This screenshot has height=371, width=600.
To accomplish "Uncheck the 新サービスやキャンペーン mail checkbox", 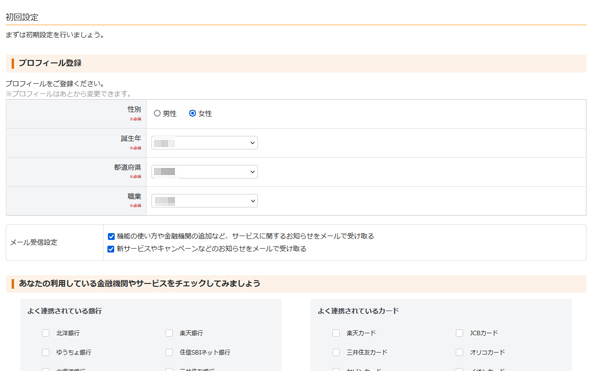I will [x=111, y=249].
